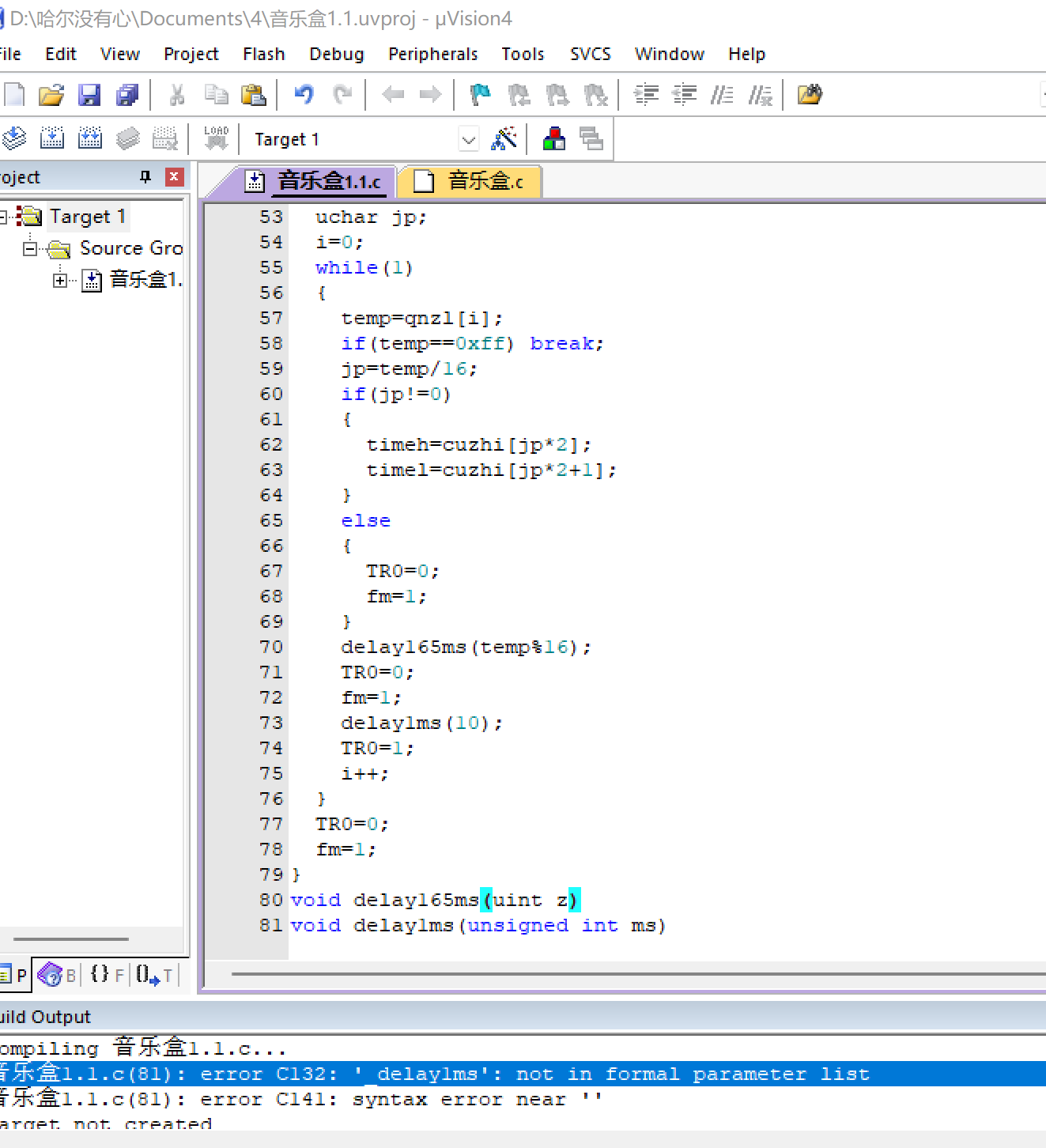
Task: Click the Build Output panel title
Action: tap(45, 1017)
